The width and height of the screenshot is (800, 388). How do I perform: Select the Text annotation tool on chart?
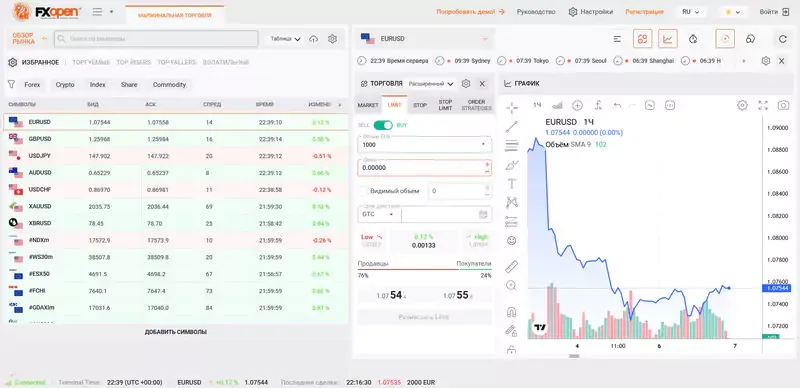click(511, 184)
